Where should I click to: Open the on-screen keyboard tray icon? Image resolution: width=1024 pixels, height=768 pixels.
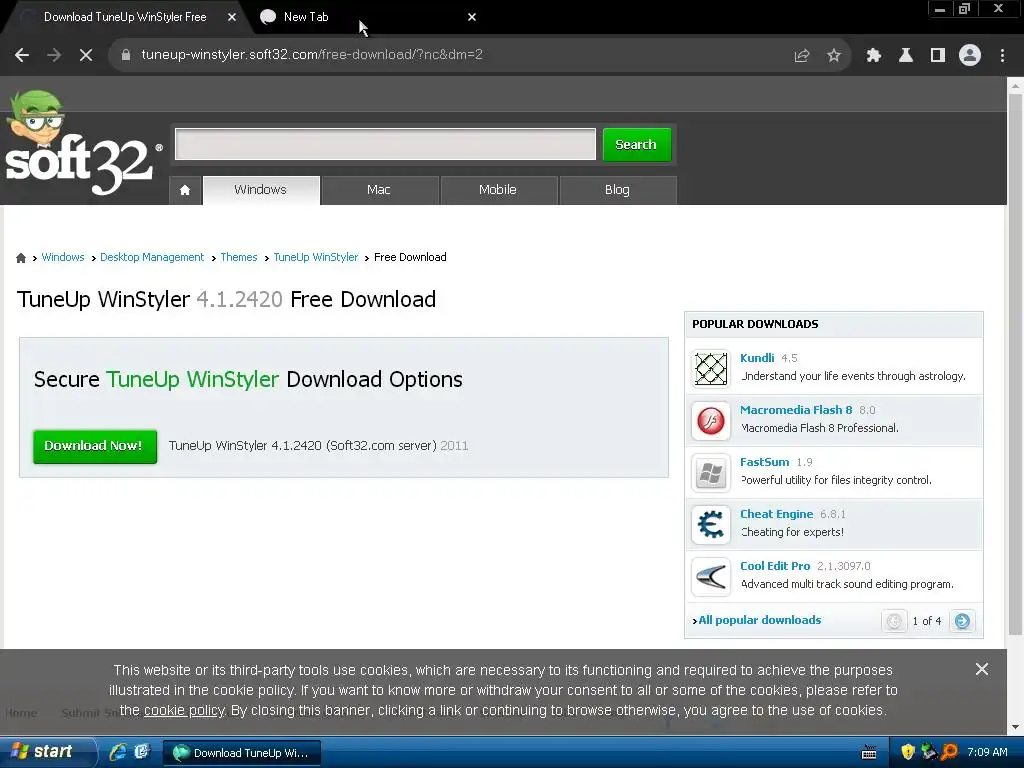(869, 752)
